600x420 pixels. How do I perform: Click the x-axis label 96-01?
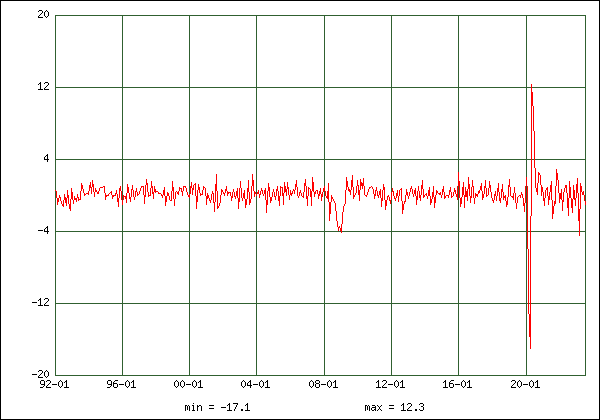click(121, 384)
